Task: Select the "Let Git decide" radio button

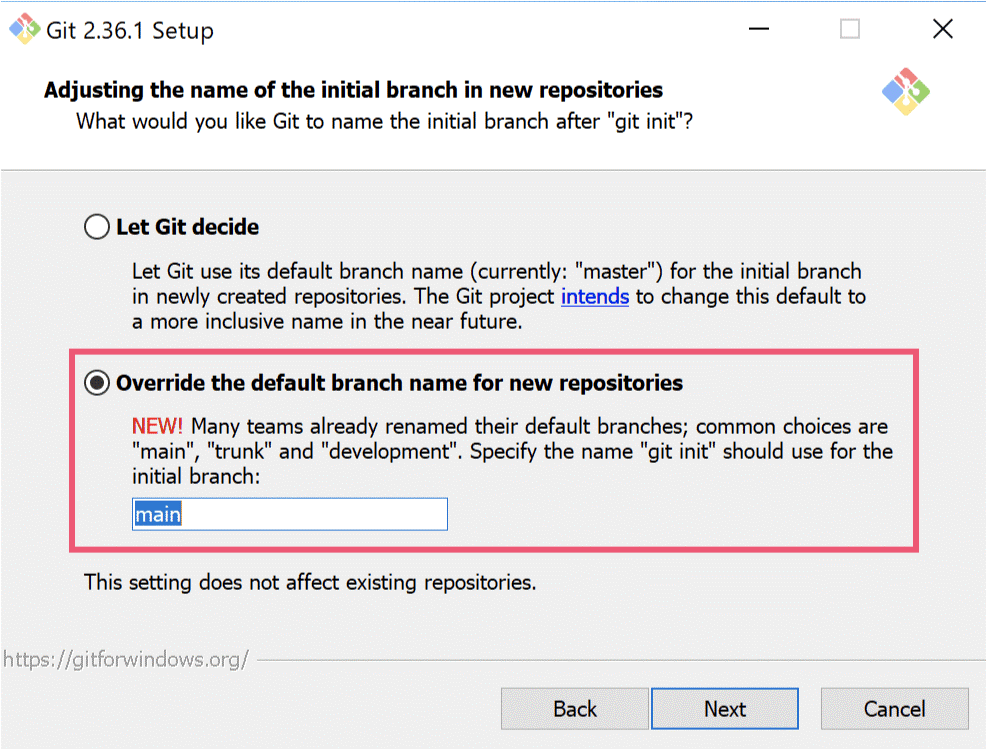Action: pos(96,226)
